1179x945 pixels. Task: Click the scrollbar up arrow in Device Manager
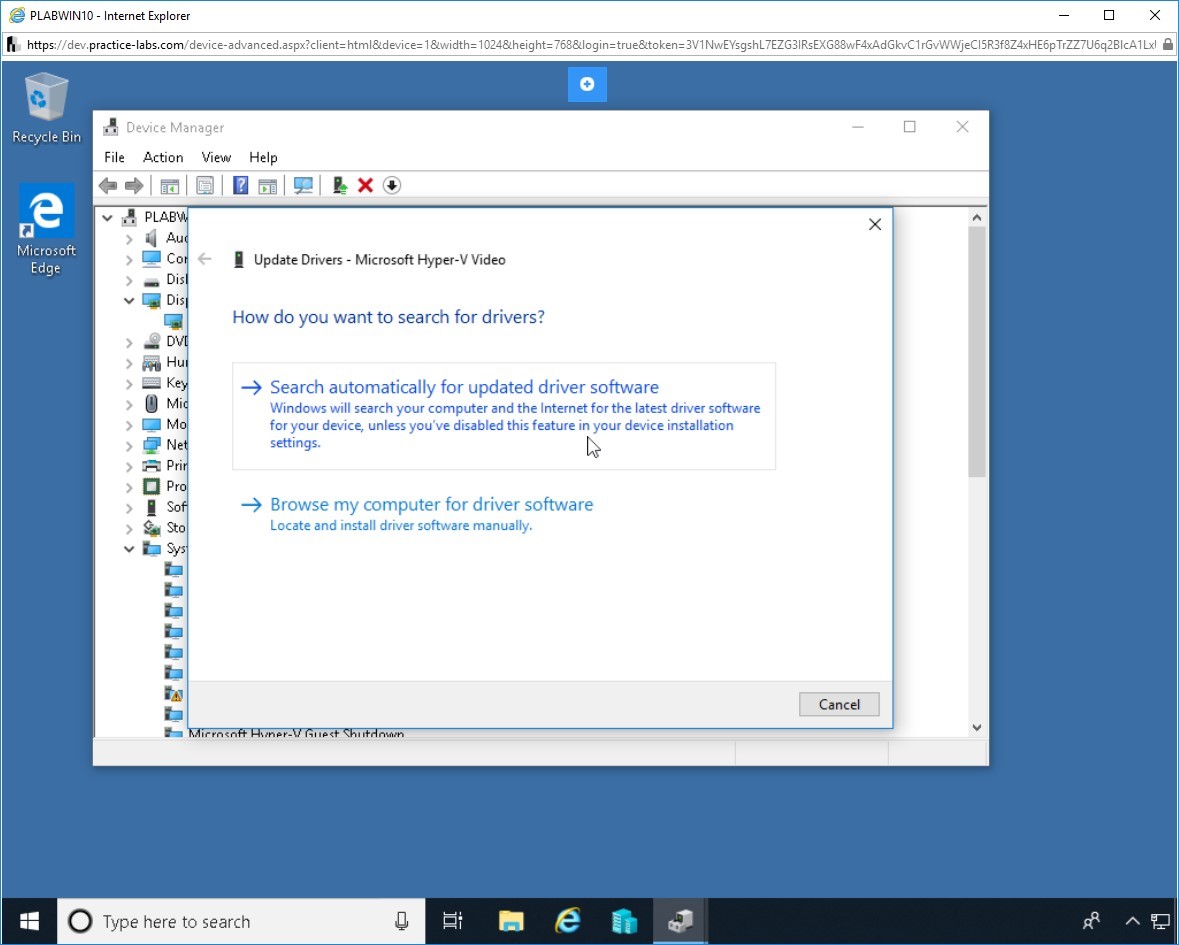pos(977,218)
